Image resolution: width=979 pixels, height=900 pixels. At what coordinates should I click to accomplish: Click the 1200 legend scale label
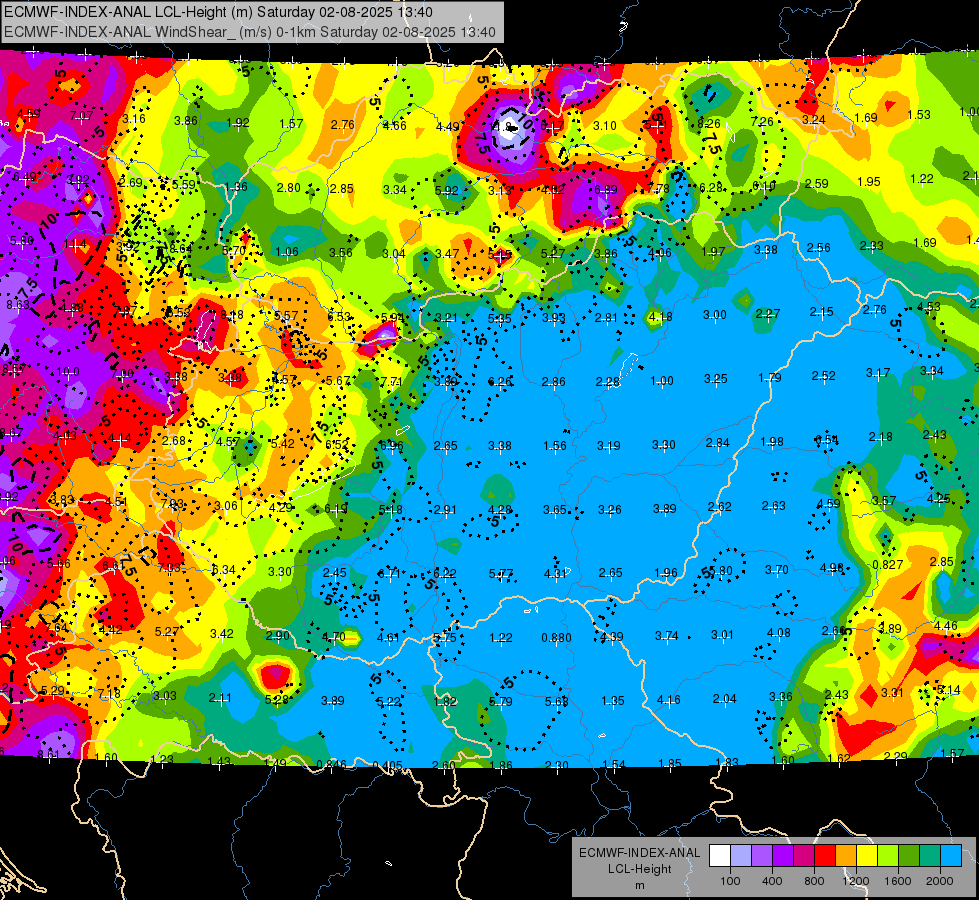click(x=855, y=881)
